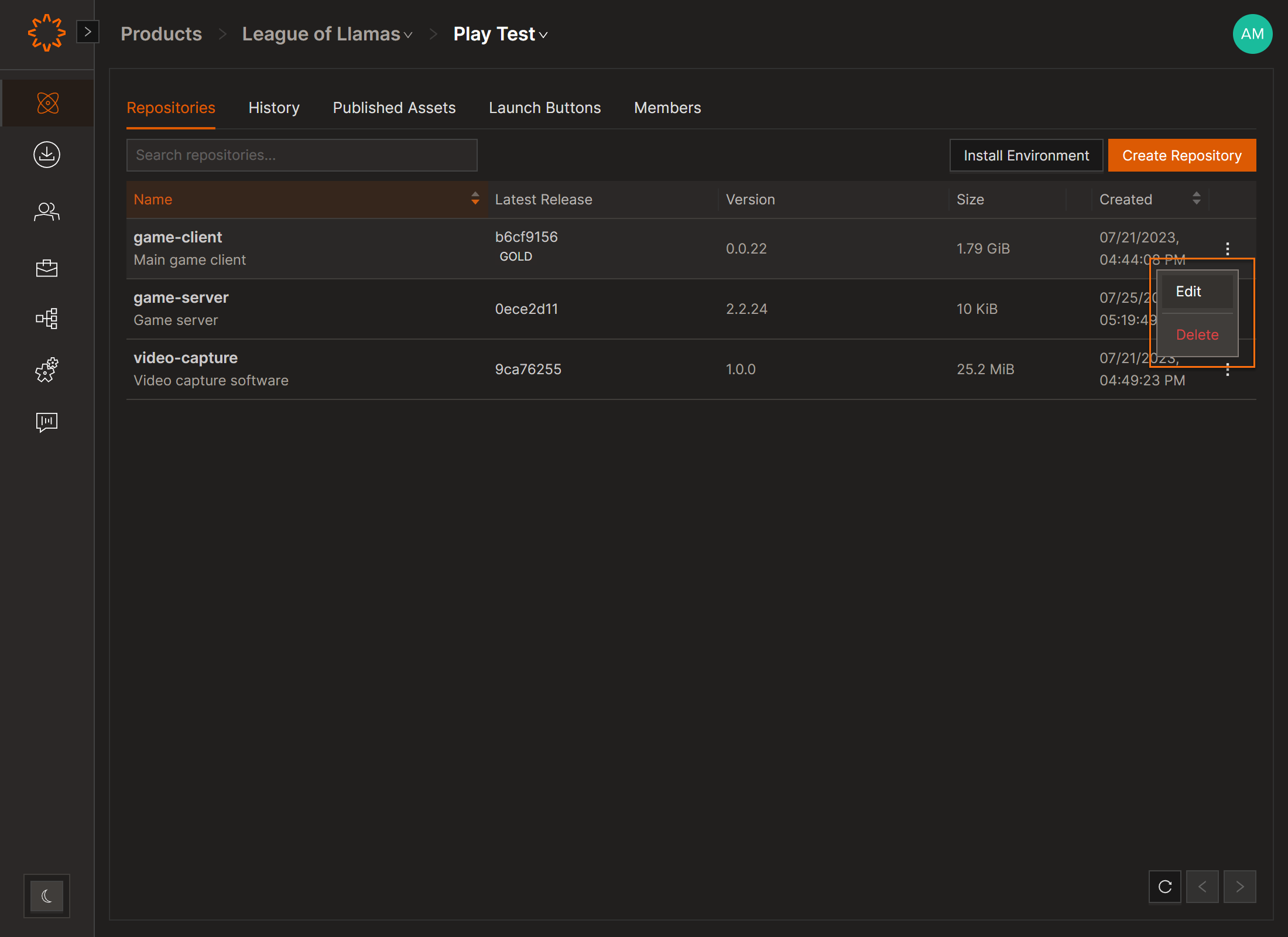Expand the sidebar with the arrow button
Image resolution: width=1288 pixels, height=937 pixels.
point(88,32)
